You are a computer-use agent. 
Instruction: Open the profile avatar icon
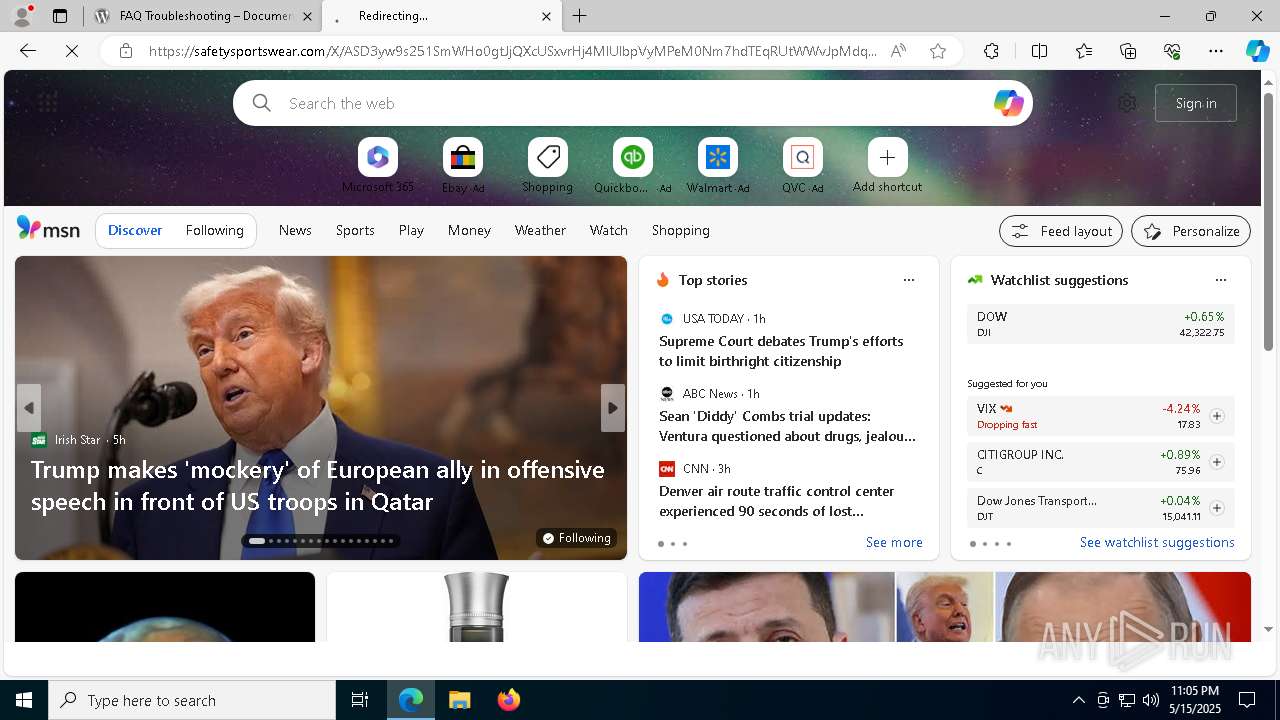click(x=21, y=16)
